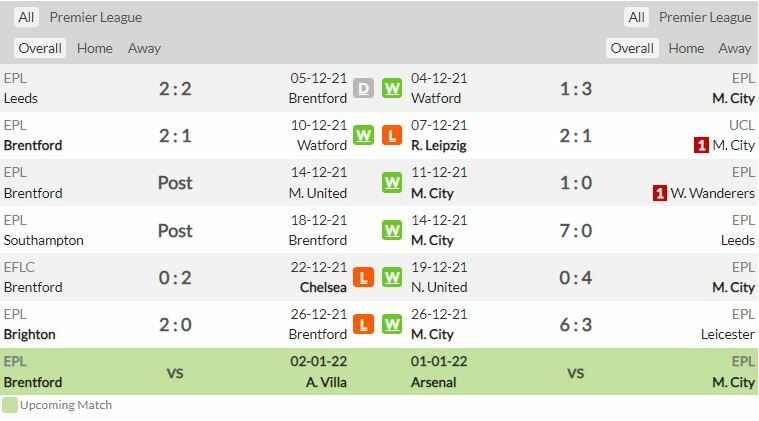This screenshot has height=421, width=759.
Task: Click the red card icon beside W. Wanderers
Action: (x=660, y=193)
